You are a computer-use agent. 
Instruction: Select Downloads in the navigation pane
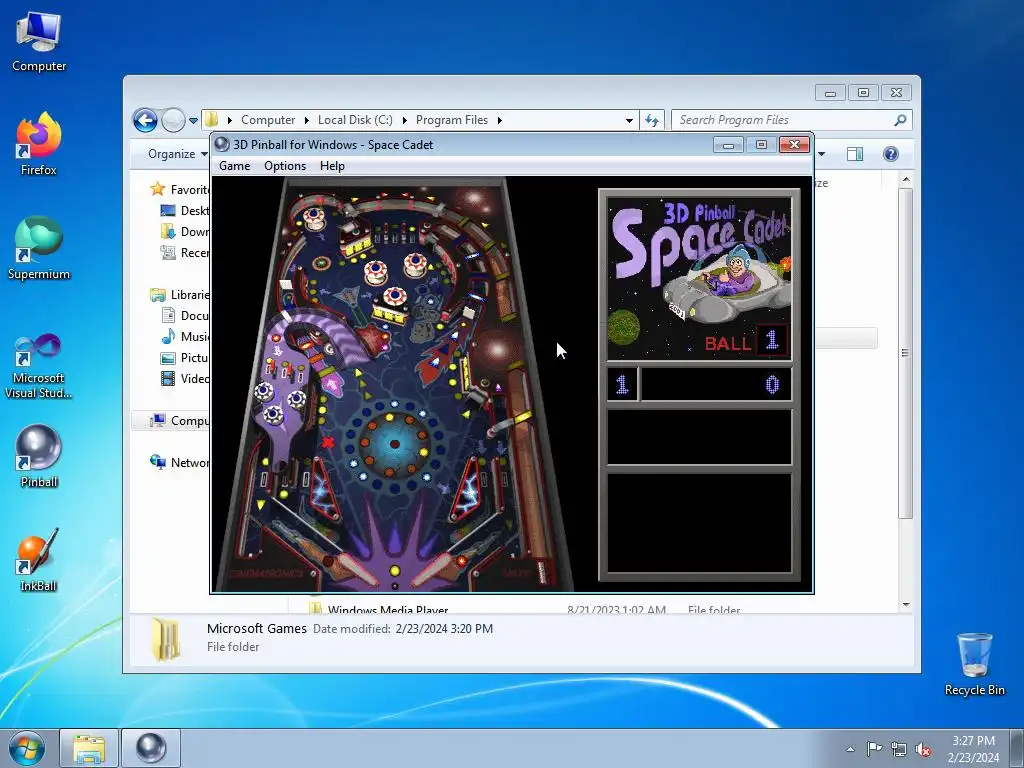point(185,231)
